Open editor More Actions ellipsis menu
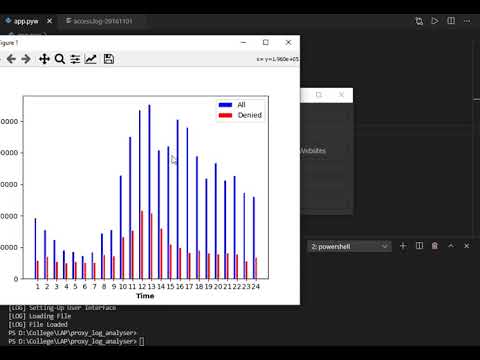The height and width of the screenshot is (360, 480). point(467,21)
